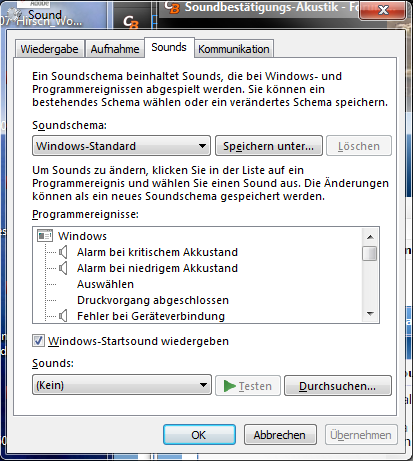
Task: Close the Sound dialog with red X
Action: click(383, 9)
